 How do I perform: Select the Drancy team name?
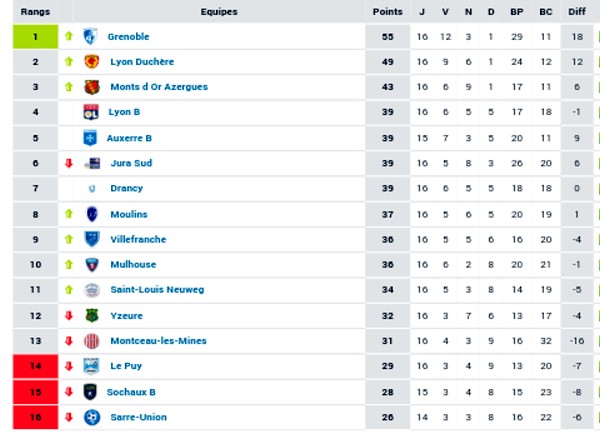pyautogui.click(x=126, y=188)
